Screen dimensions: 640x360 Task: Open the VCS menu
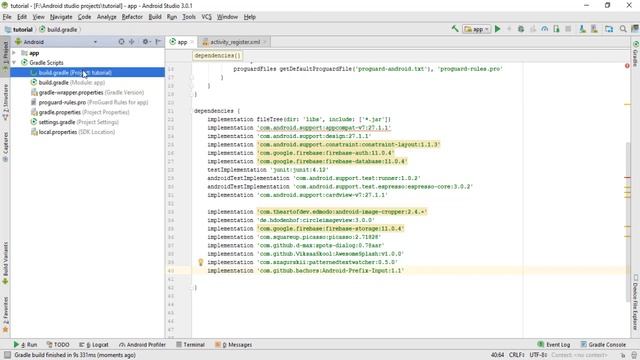click(x=206, y=17)
